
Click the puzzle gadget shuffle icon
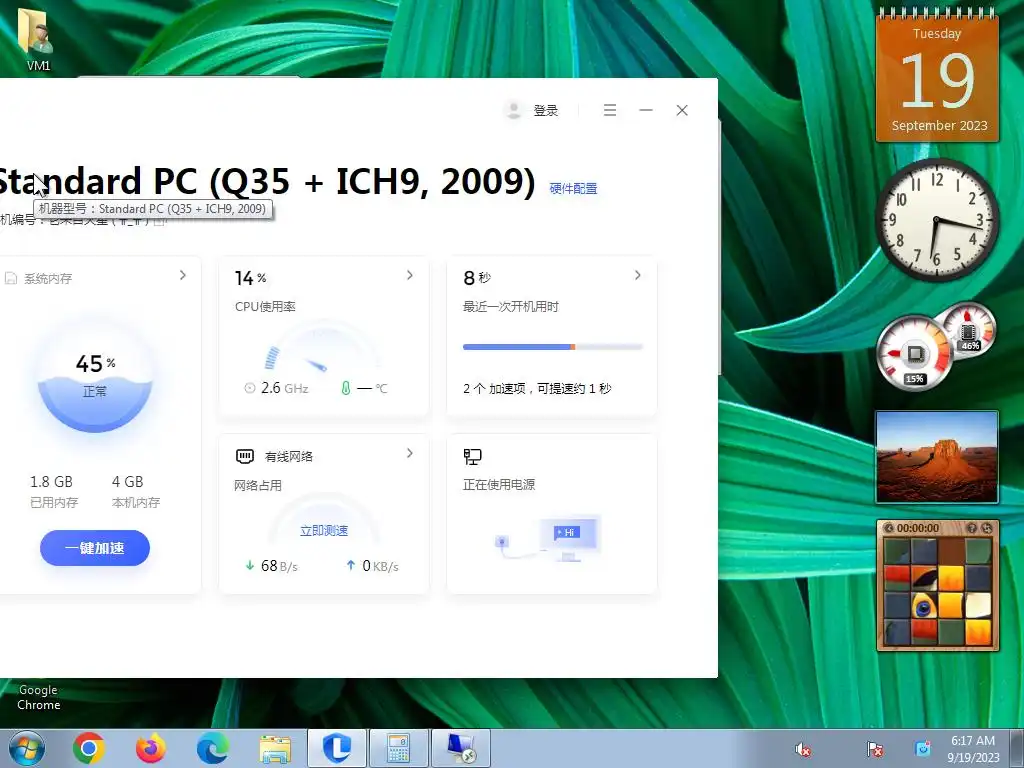pos(987,528)
